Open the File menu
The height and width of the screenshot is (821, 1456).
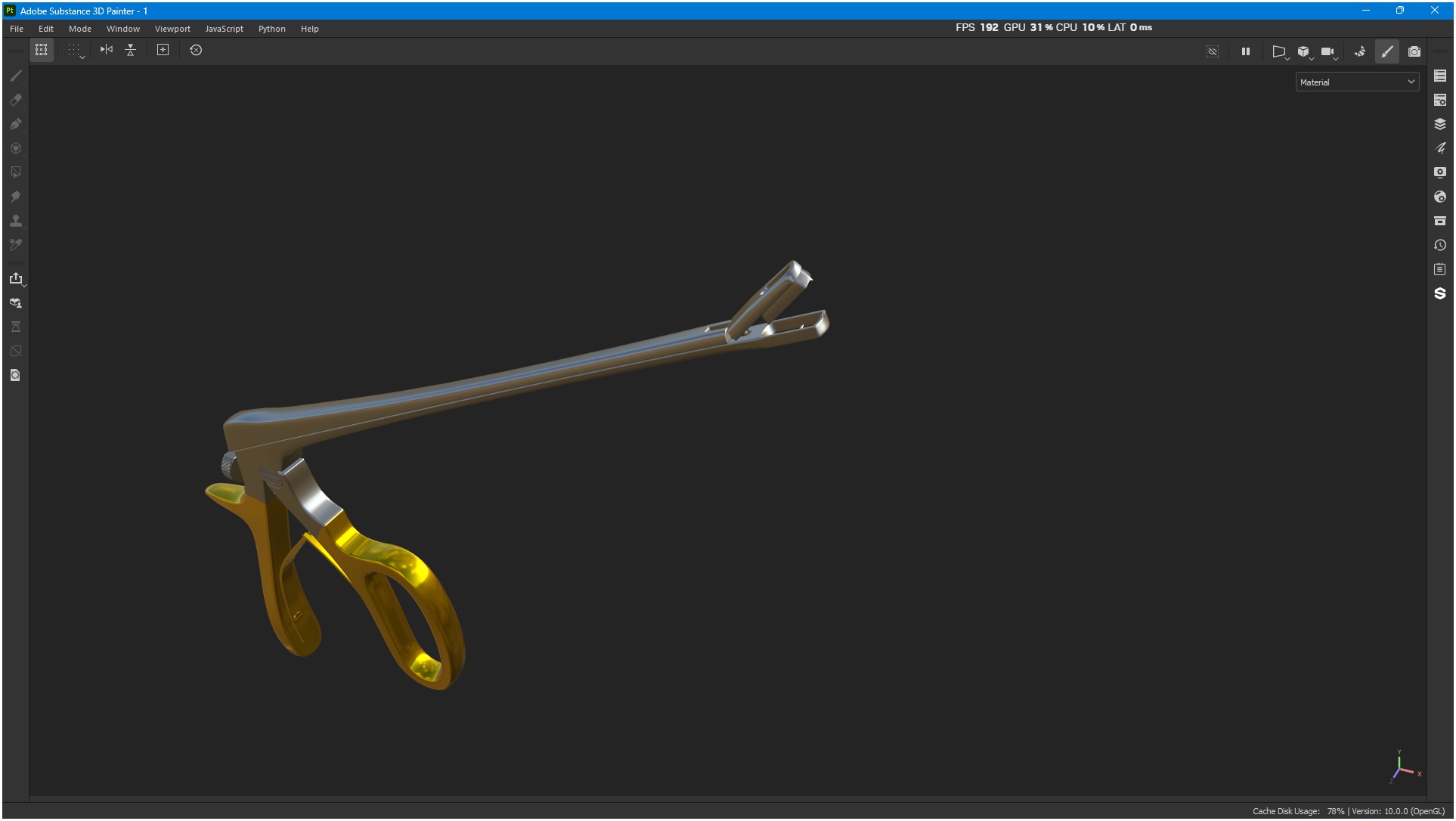pyautogui.click(x=17, y=29)
